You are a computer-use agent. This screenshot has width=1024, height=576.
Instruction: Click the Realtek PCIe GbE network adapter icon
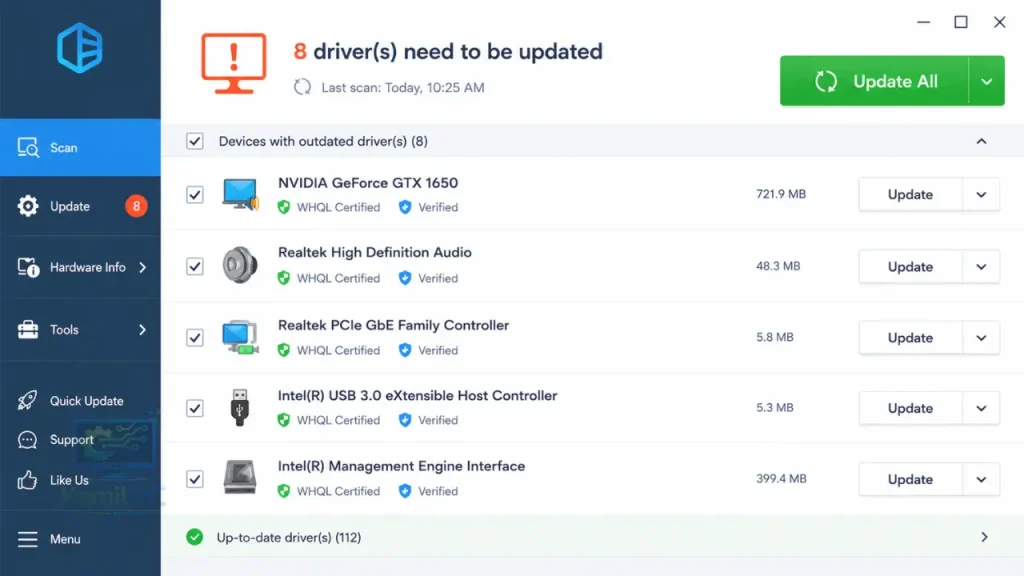(240, 337)
